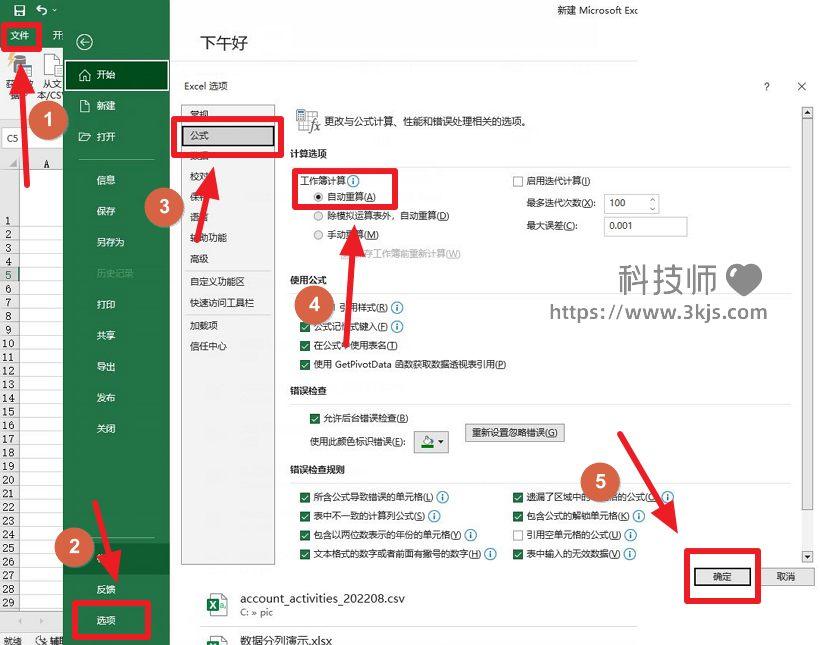Click 反馈 in backstage menu
Image resolution: width=820 pixels, height=645 pixels.
tap(106, 589)
